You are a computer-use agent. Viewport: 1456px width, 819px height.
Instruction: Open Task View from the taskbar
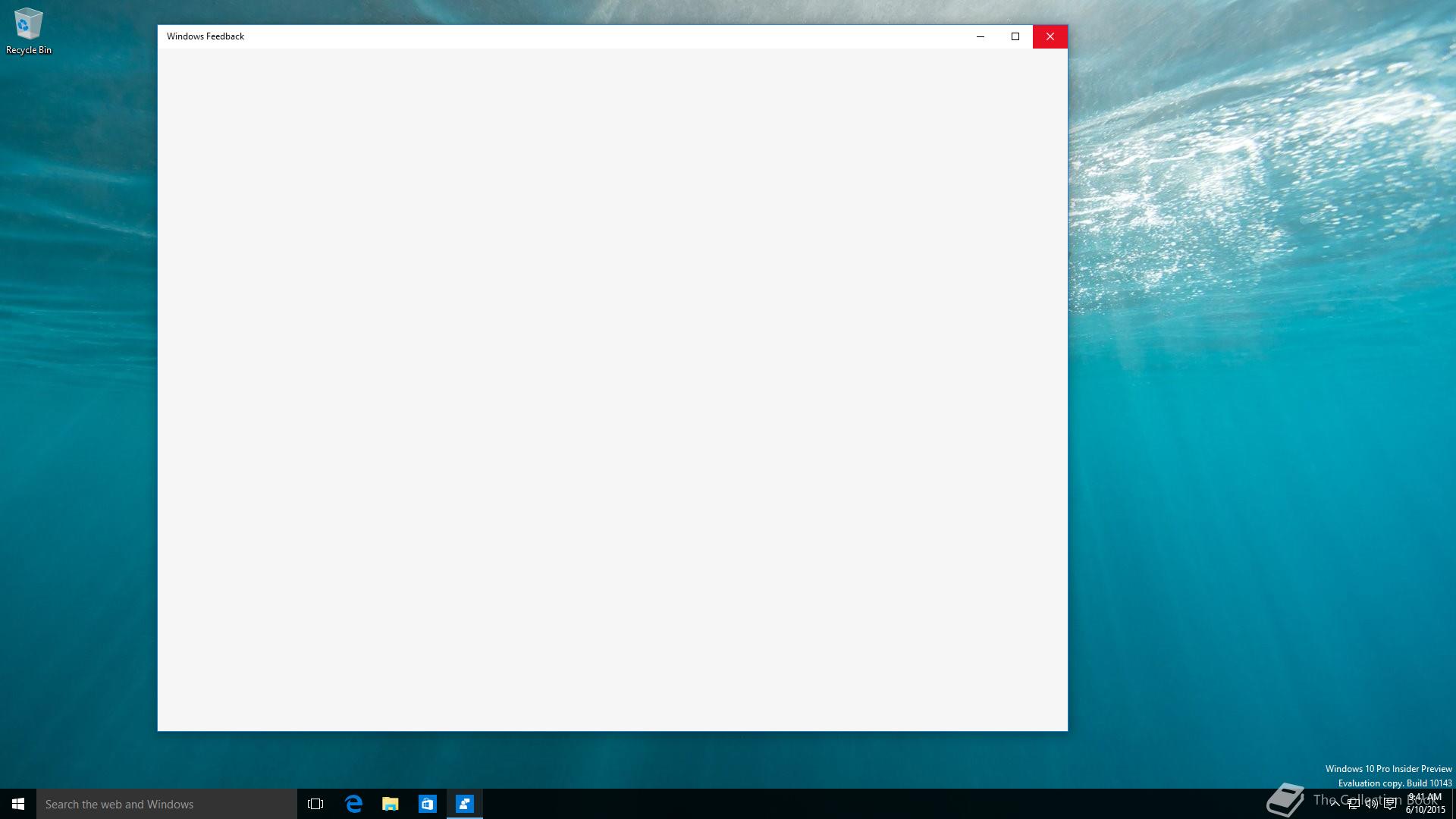[x=315, y=804]
